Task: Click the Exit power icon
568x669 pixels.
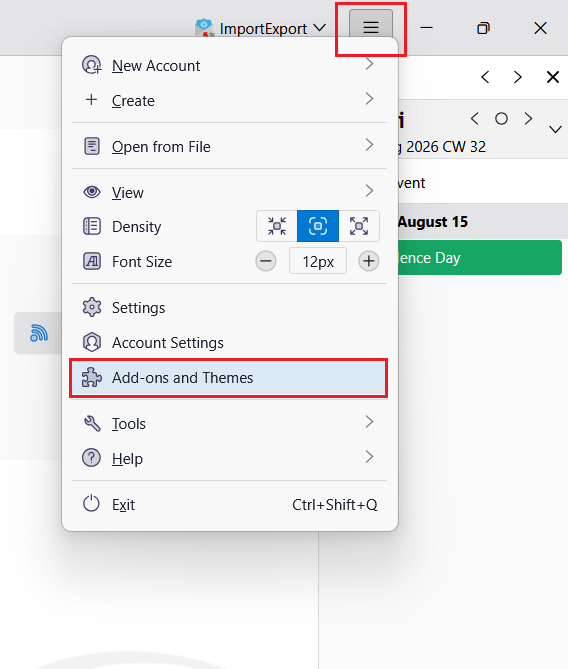Action: [91, 504]
